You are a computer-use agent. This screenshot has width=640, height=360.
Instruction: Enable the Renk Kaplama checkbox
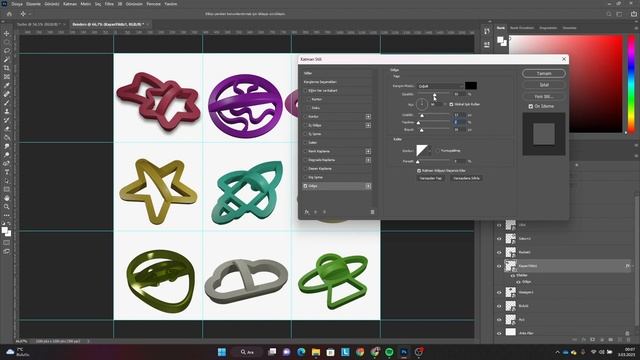point(305,151)
